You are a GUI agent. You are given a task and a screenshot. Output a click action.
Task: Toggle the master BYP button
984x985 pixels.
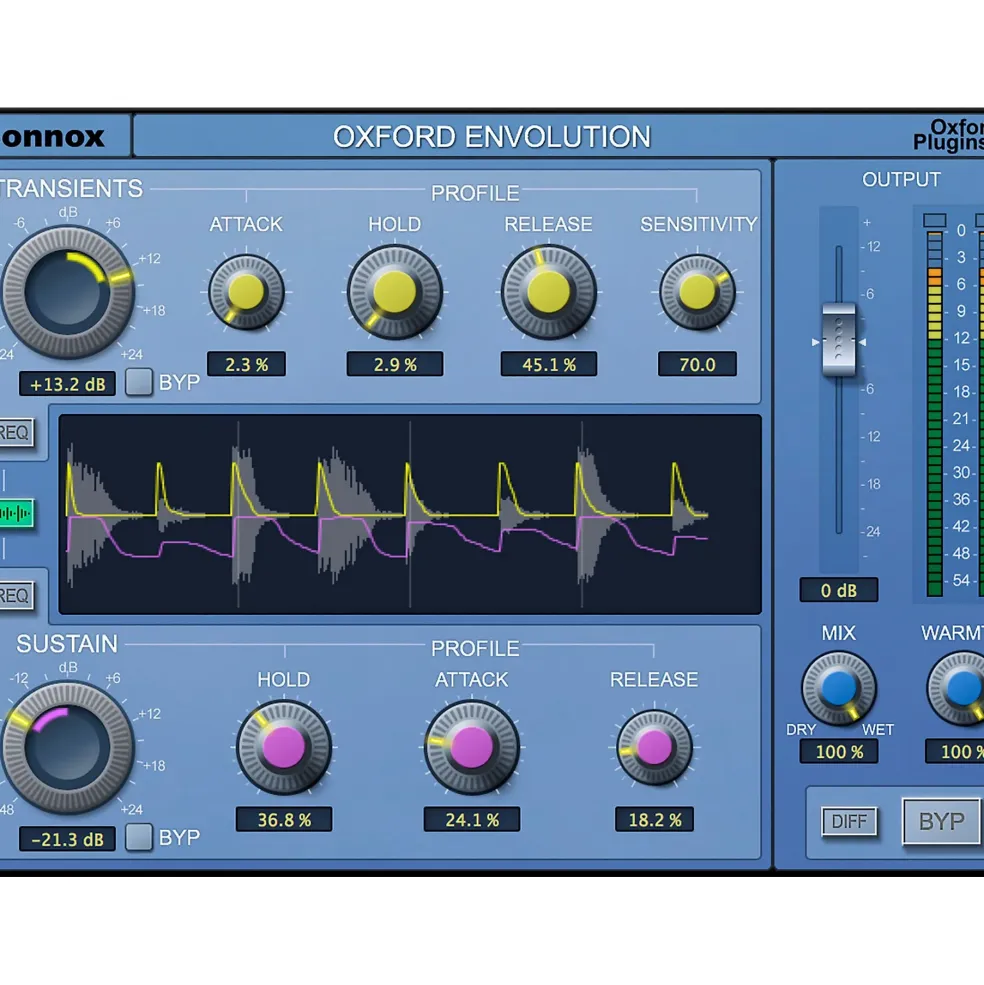pyautogui.click(x=941, y=821)
